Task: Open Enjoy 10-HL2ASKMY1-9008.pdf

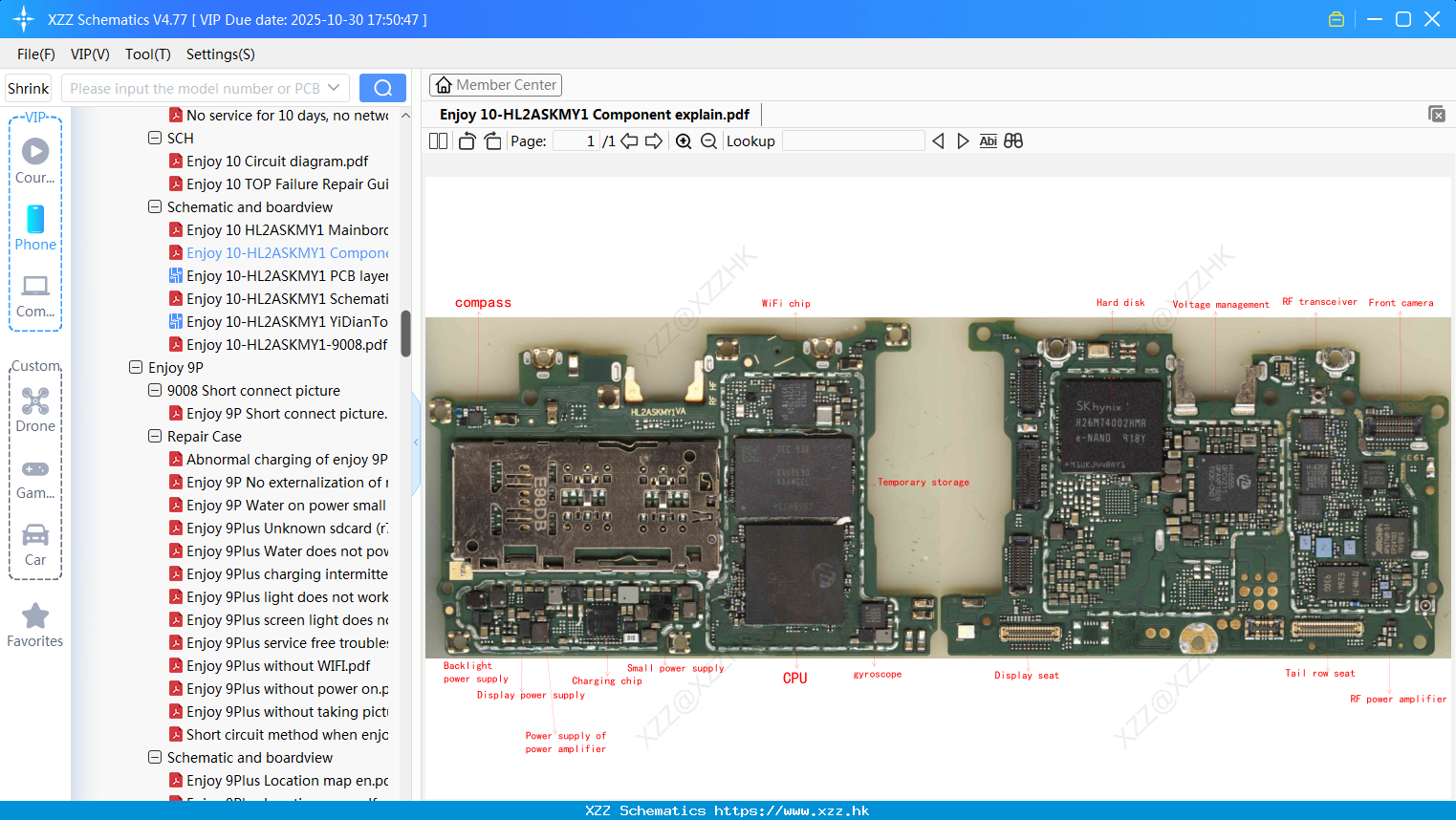Action: tap(279, 344)
